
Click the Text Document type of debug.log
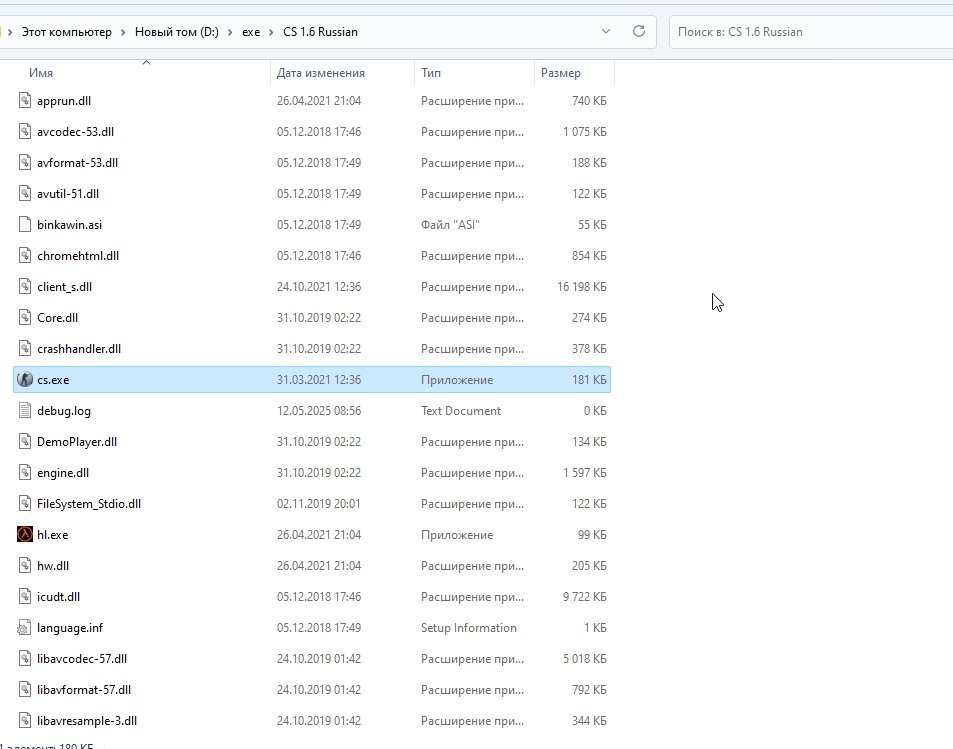pyautogui.click(x=461, y=411)
